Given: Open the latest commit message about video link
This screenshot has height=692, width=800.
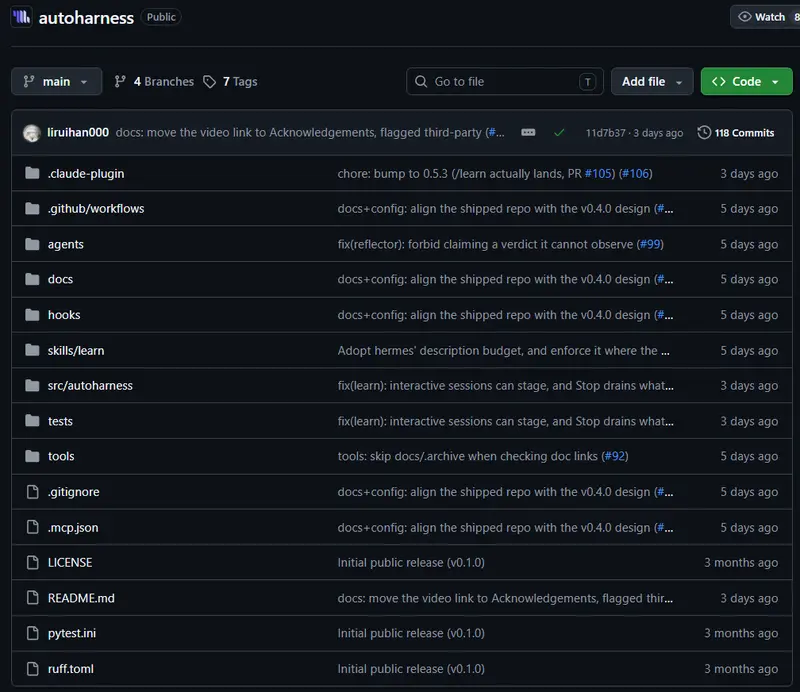Looking at the screenshot, I should (x=310, y=133).
